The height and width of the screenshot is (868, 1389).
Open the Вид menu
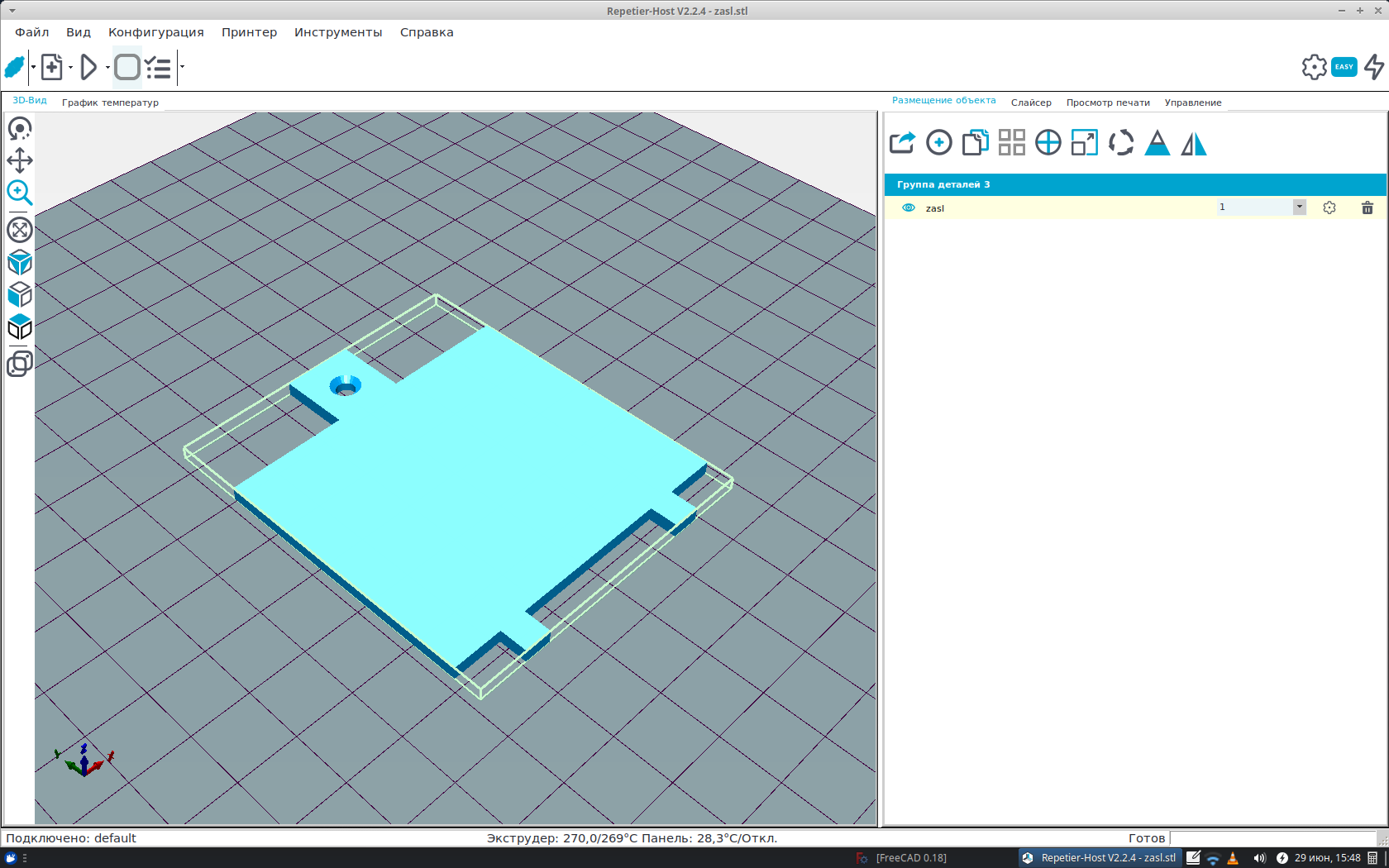coord(79,32)
